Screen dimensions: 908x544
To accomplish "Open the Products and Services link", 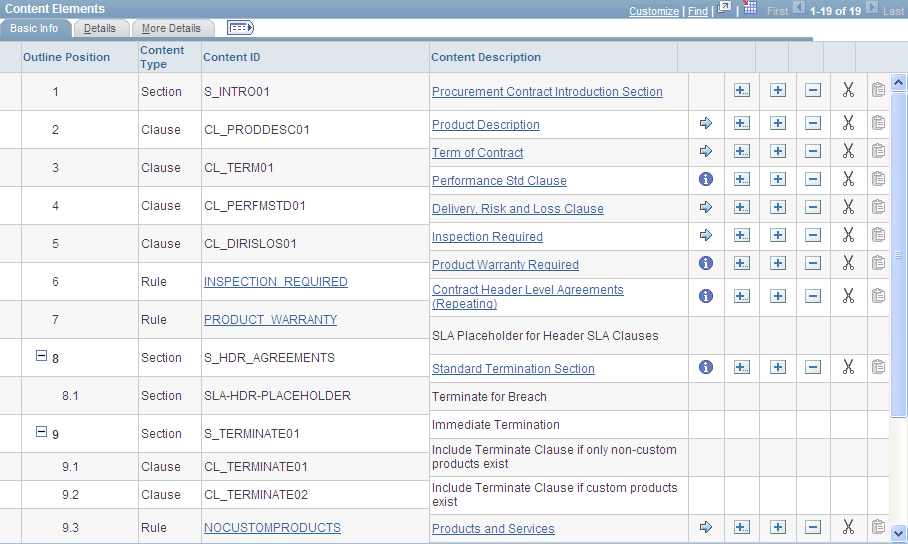I will (493, 528).
